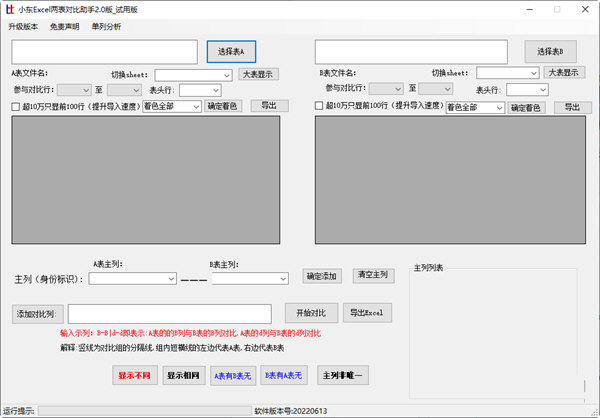Click table B 大表显示 button
This screenshot has height=418, width=600.
click(564, 72)
